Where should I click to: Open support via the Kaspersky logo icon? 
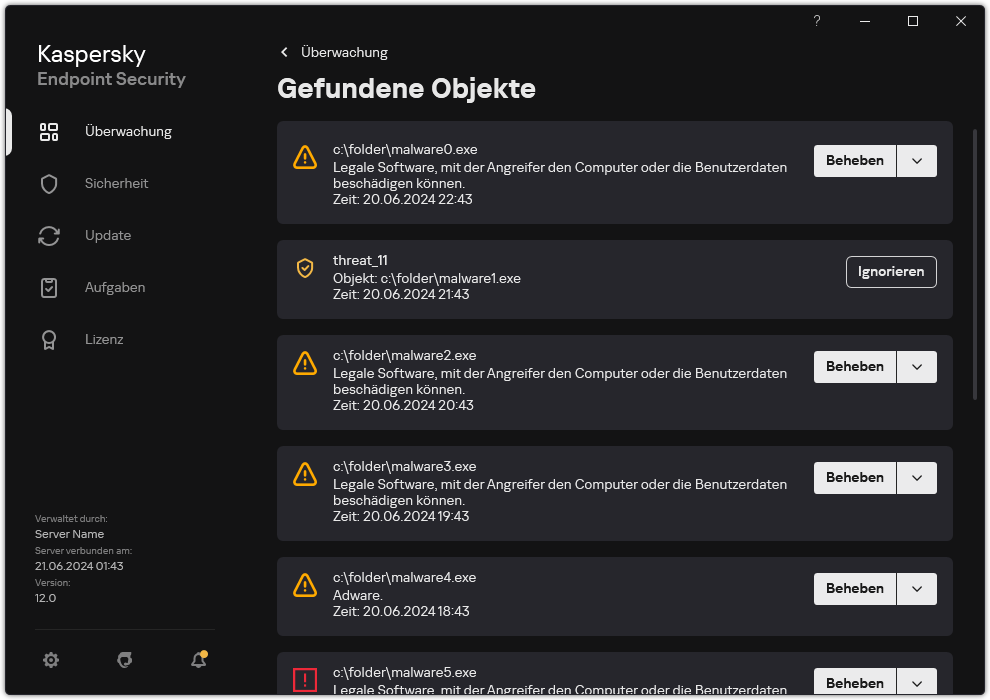click(x=124, y=660)
